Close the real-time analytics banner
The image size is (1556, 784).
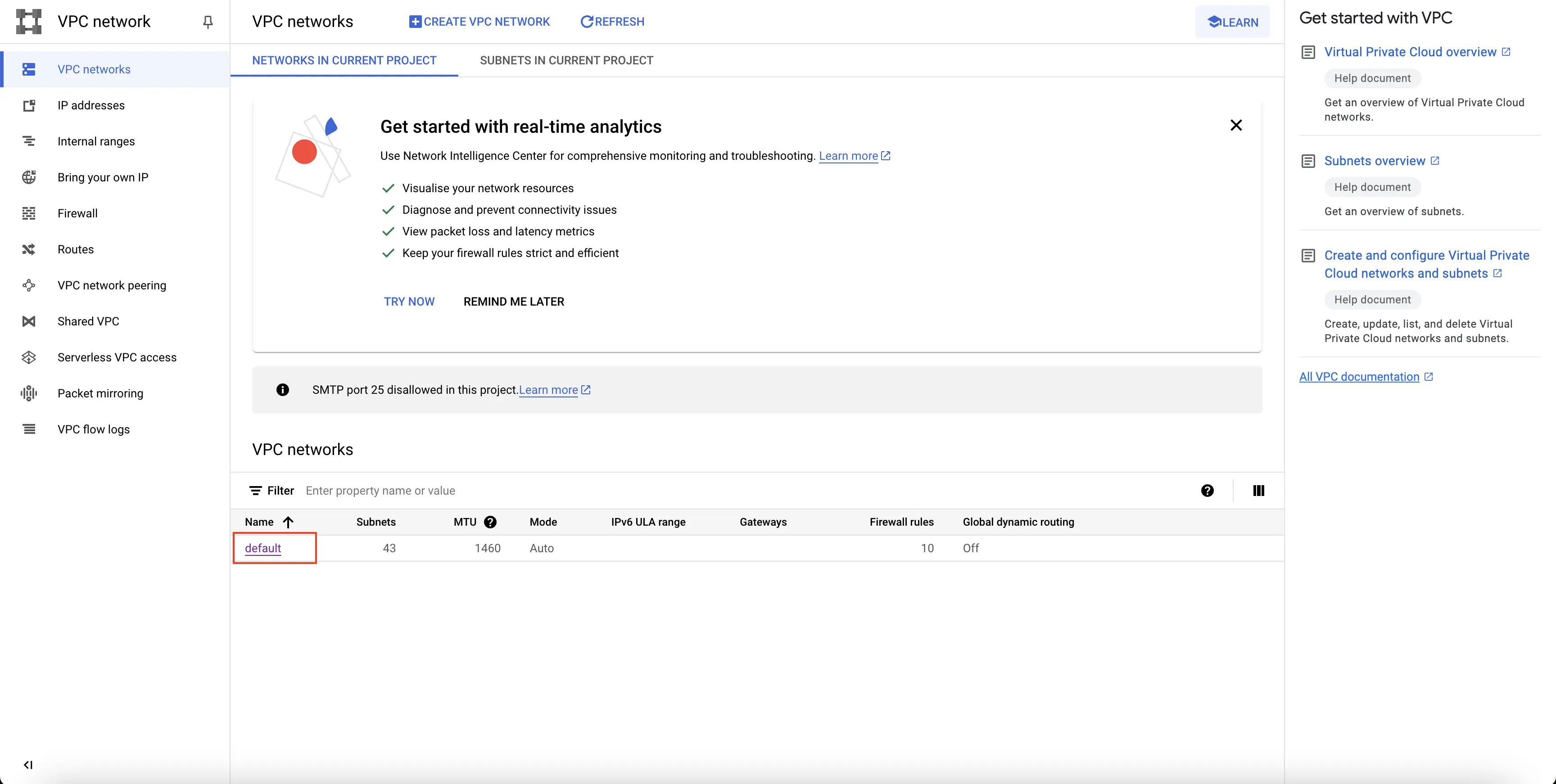[1236, 125]
